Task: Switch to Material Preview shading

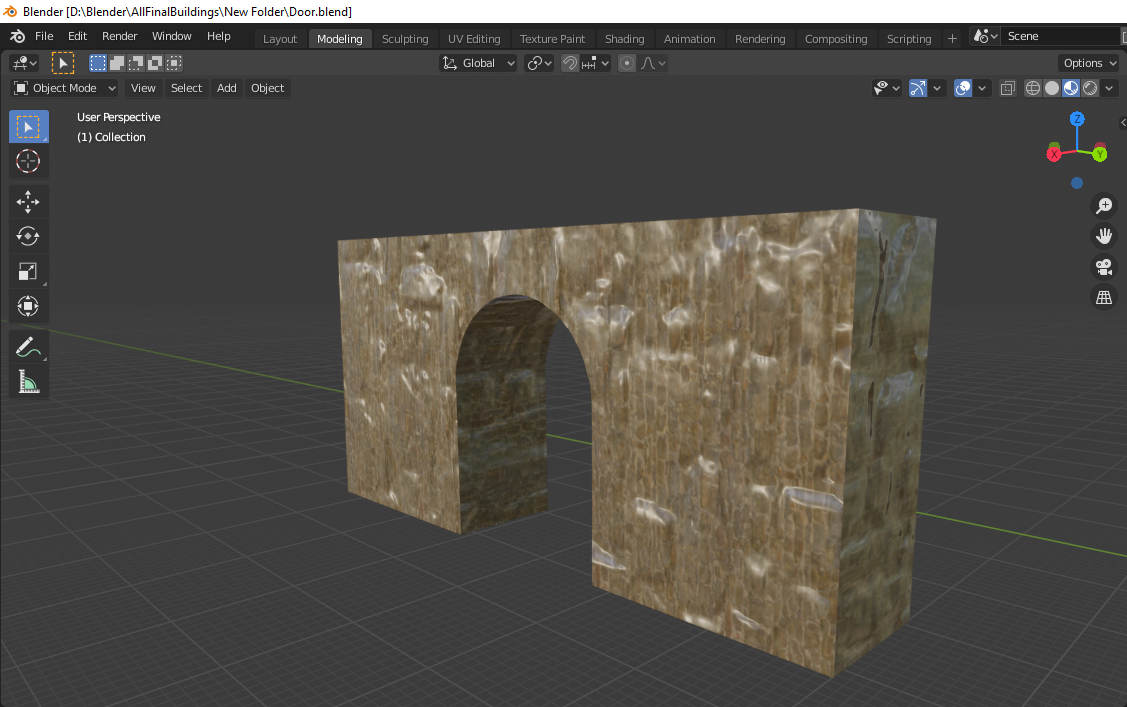Action: (x=1071, y=88)
